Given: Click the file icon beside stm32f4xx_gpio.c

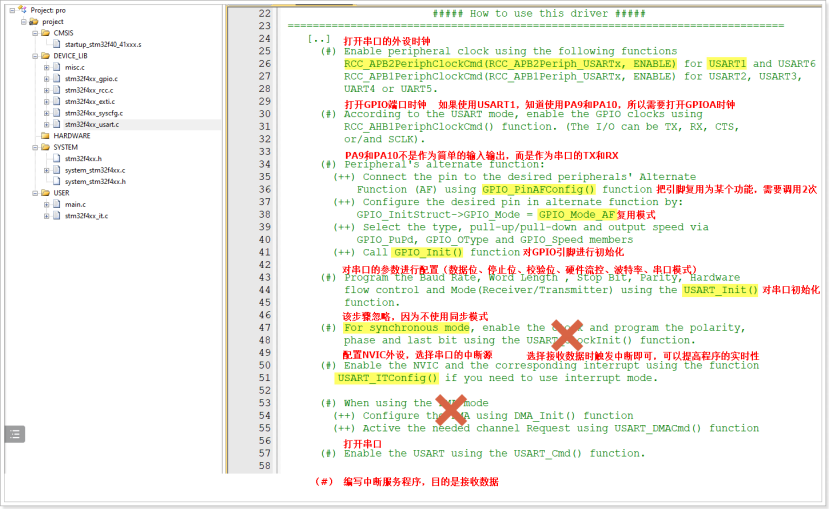Looking at the screenshot, I should point(57,79).
